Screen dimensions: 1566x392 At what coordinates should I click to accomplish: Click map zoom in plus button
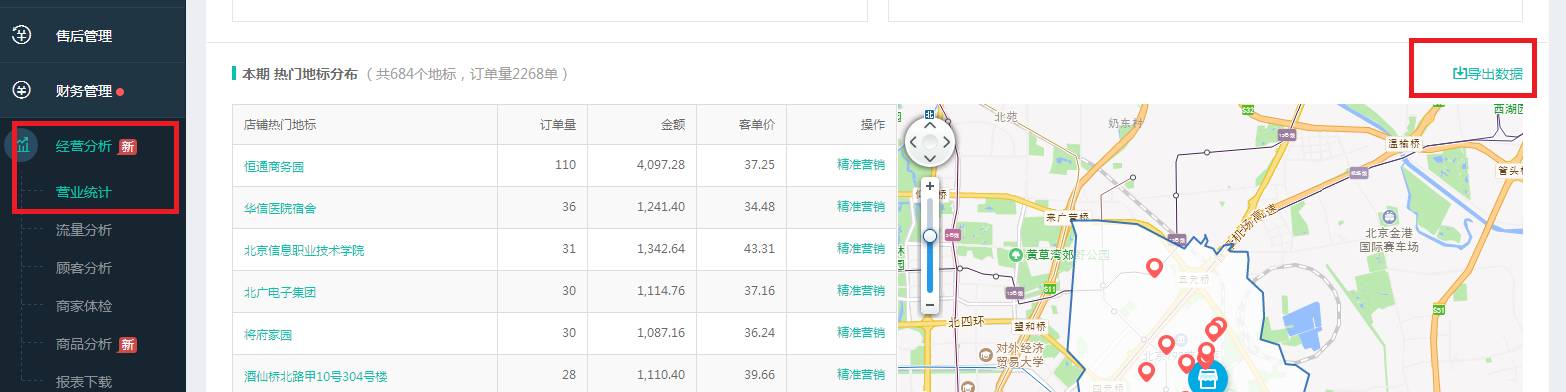pos(930,186)
